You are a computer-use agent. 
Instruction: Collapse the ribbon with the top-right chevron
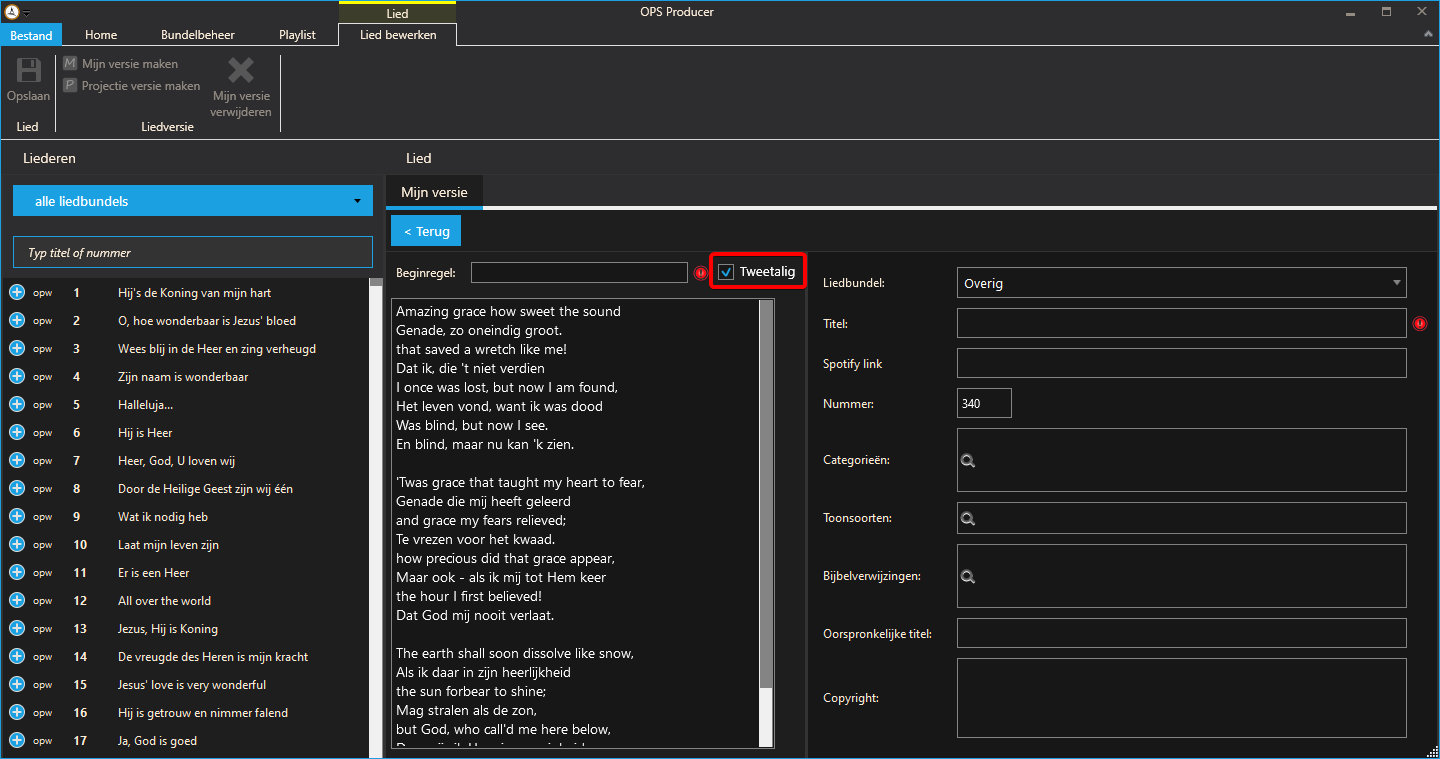point(1428,35)
